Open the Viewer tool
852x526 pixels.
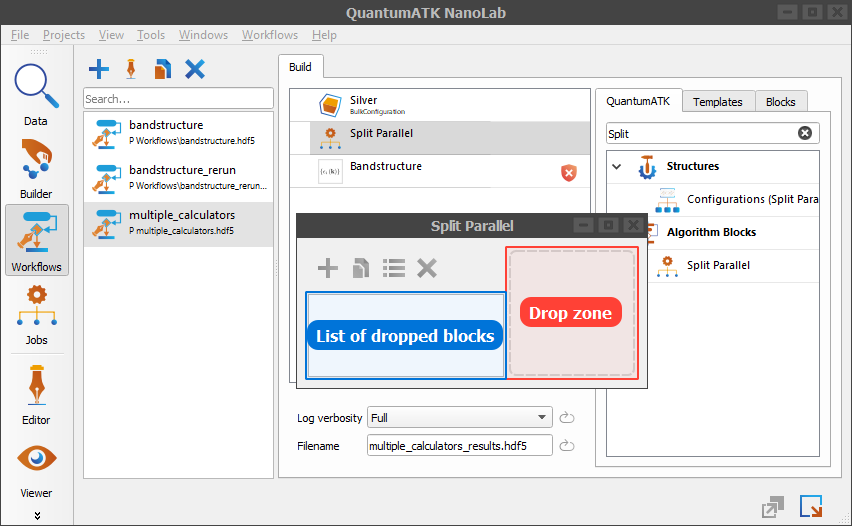coord(36,470)
